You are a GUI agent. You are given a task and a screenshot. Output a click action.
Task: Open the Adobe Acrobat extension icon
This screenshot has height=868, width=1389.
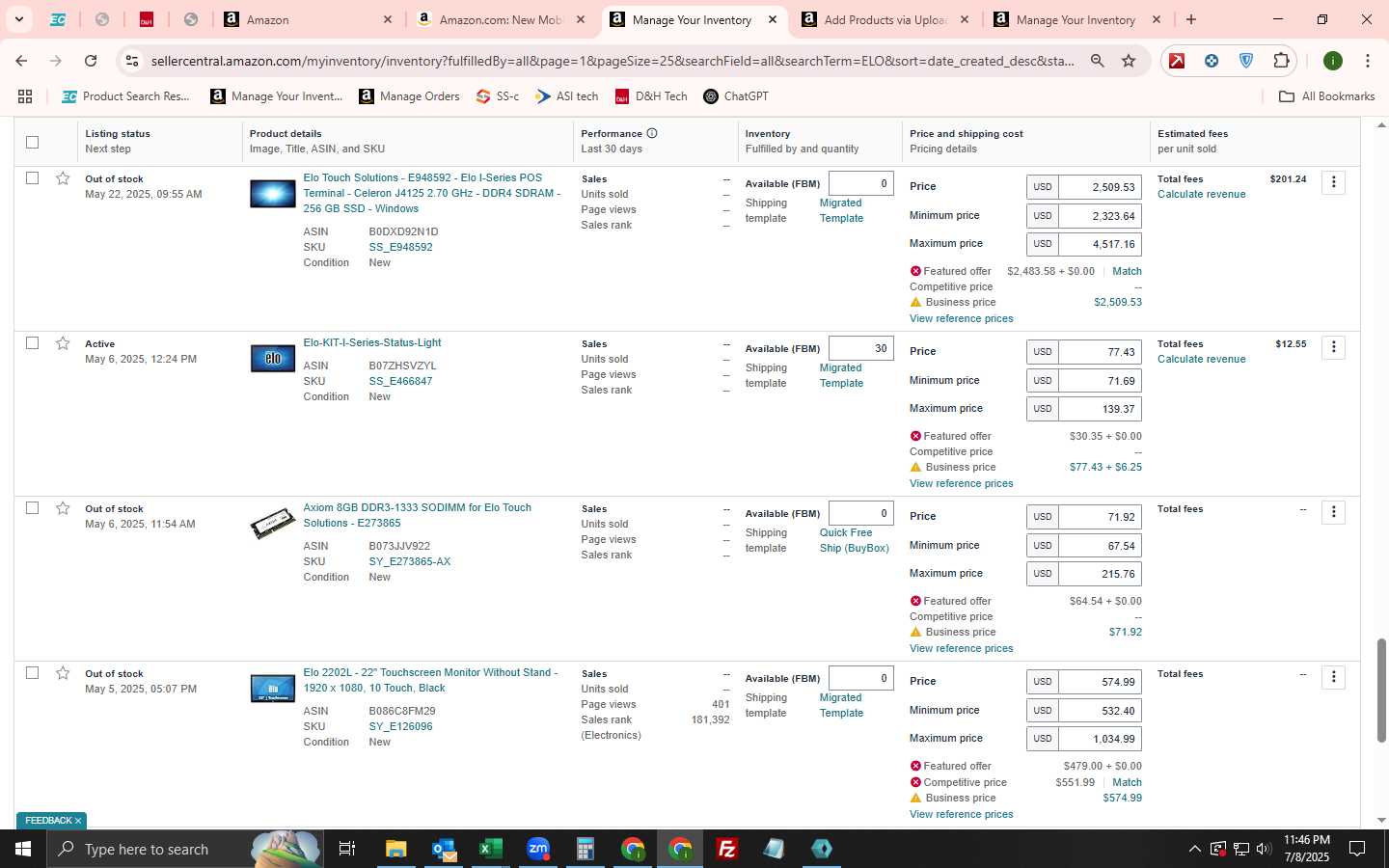tap(1177, 61)
